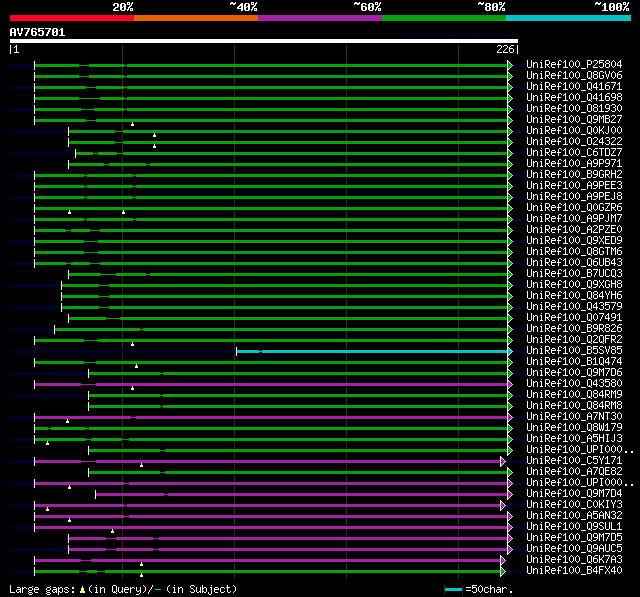Click the purple arrowhead ending the C5Y171 alignment
This screenshot has height=597, width=640.
pyautogui.click(x=503, y=462)
